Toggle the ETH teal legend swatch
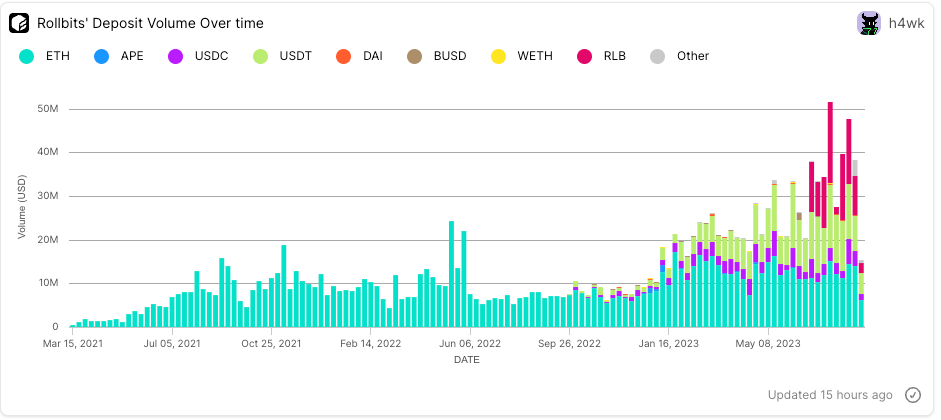Viewport: 941px width, 420px height. [x=26, y=56]
